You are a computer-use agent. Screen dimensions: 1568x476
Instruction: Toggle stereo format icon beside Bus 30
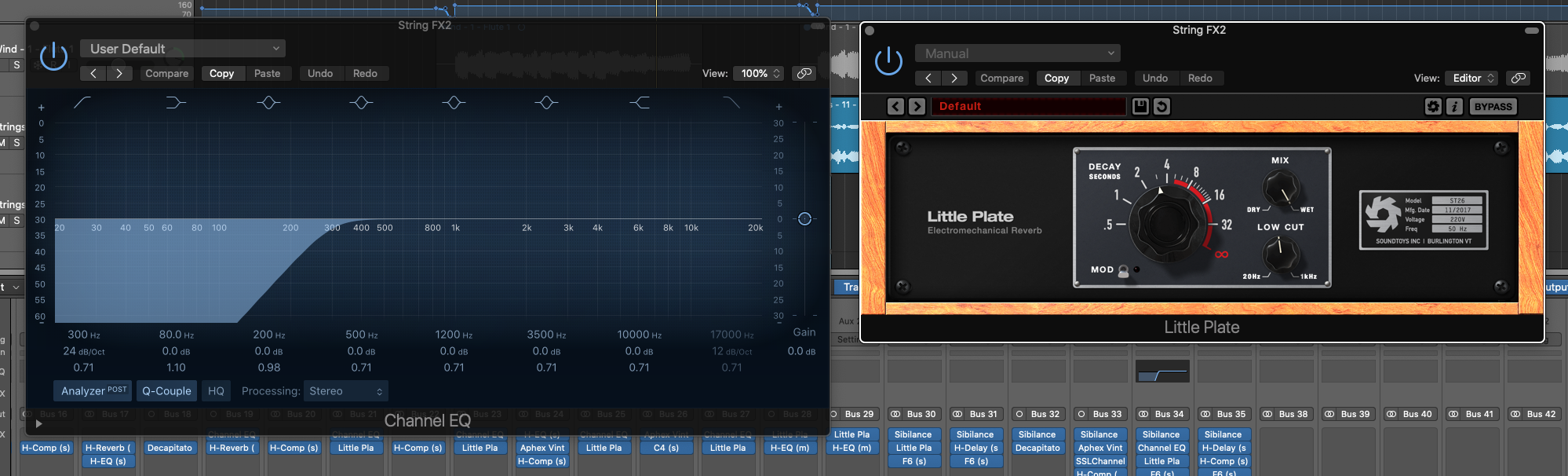[895, 414]
